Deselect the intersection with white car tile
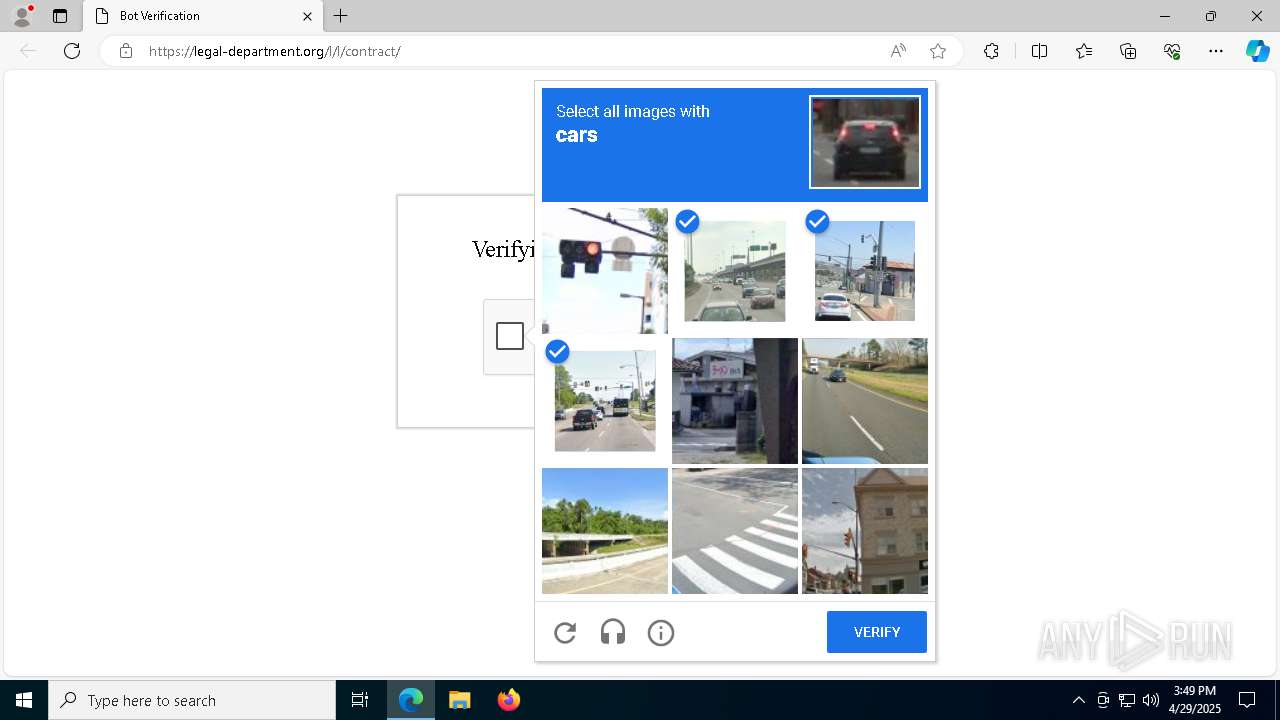Image resolution: width=1280 pixels, height=720 pixels. (865, 271)
